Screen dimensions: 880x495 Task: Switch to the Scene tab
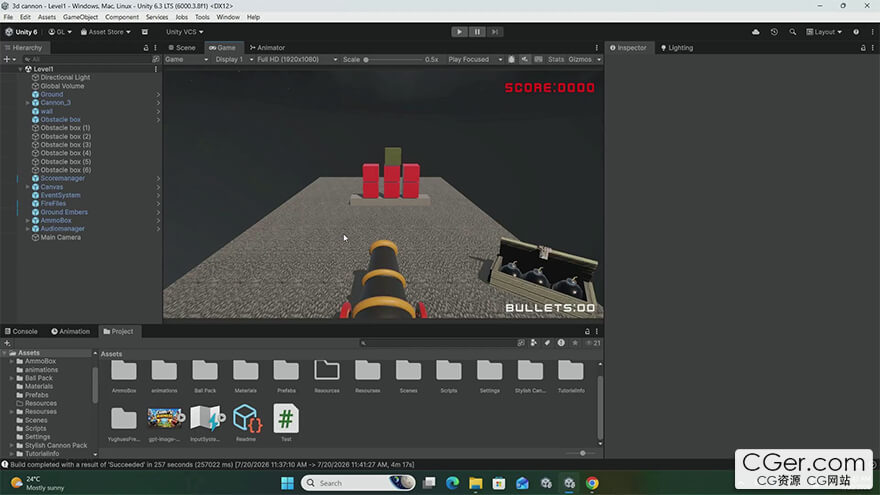pos(182,48)
